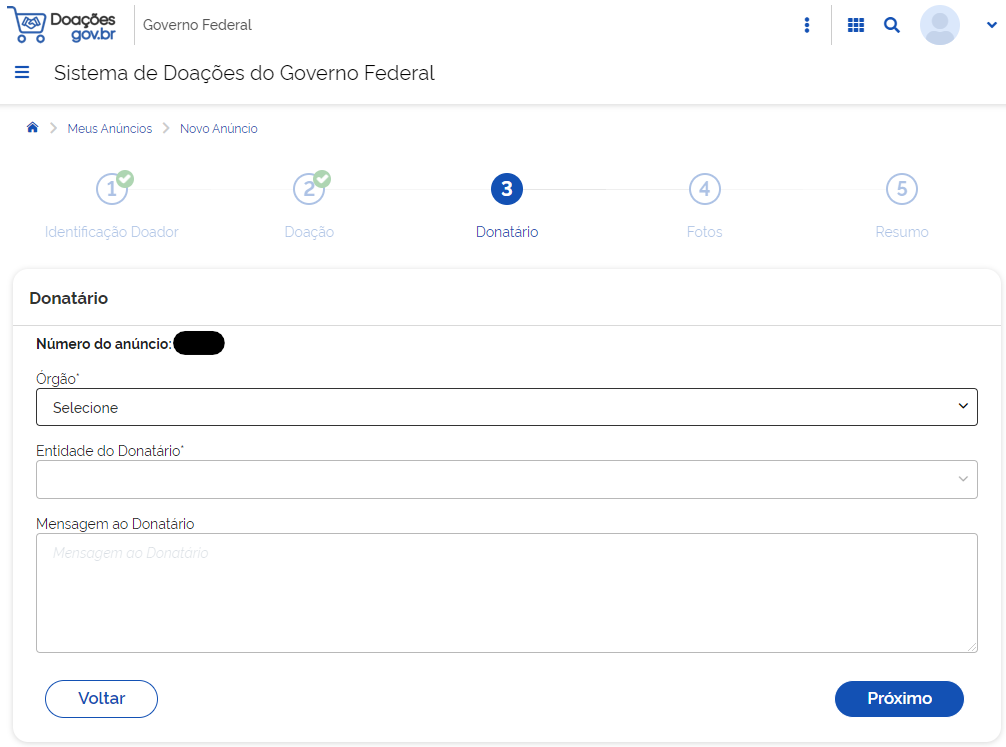Click the Doações gov.br cart logo
This screenshot has height=747, width=1006.
(62, 26)
